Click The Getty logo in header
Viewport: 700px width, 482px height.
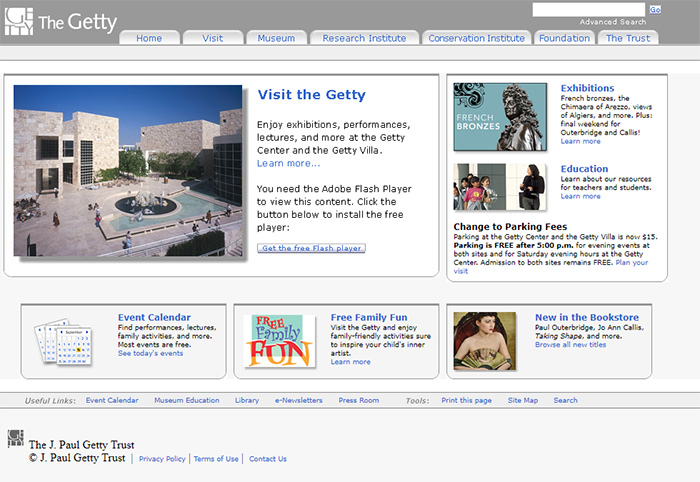click(x=61, y=21)
